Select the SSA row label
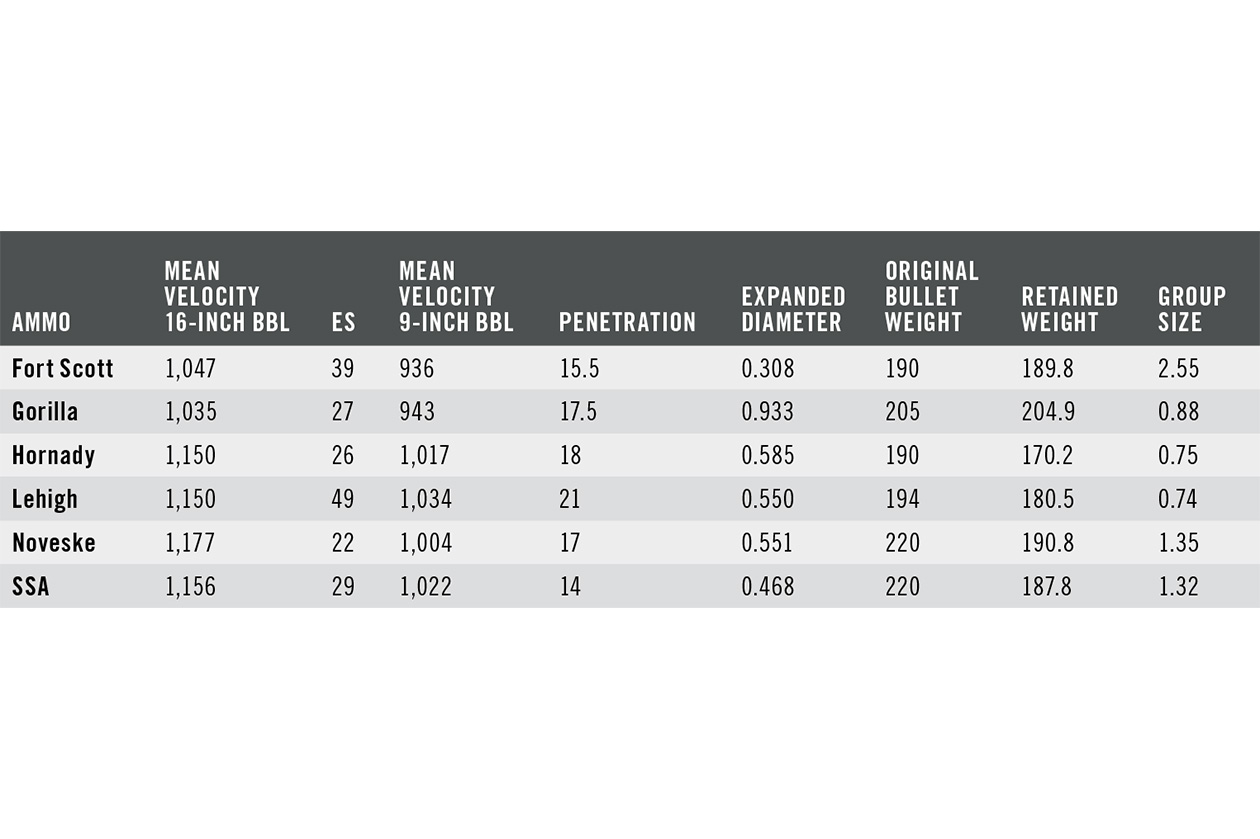This screenshot has height=839, width=1260. pos(31,586)
